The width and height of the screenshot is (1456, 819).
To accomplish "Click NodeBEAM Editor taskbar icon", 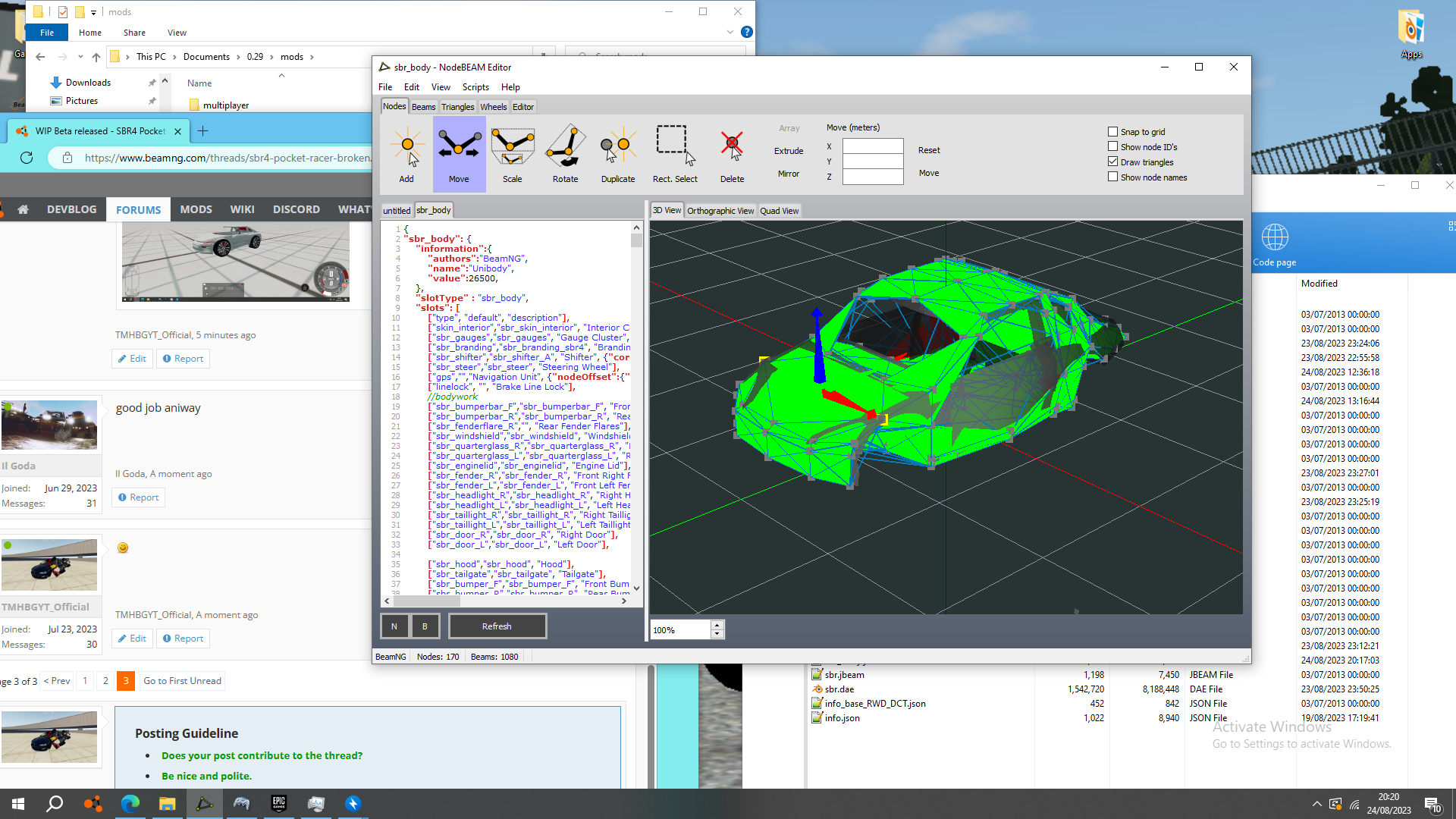I will 205,804.
